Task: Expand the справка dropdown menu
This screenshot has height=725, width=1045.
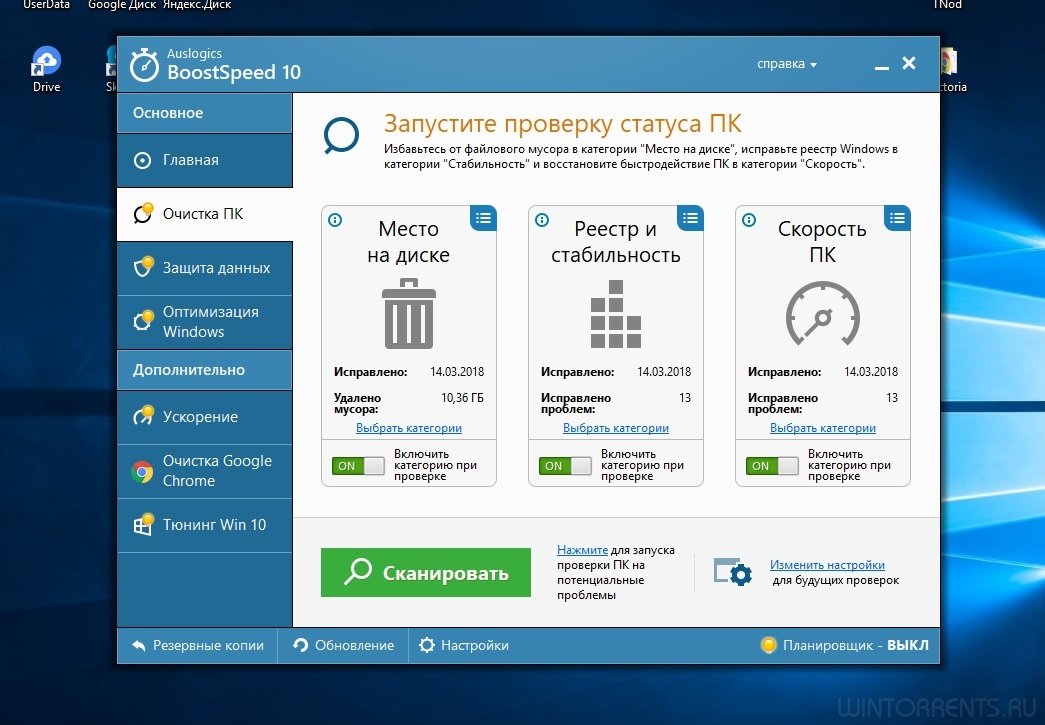Action: coord(787,64)
